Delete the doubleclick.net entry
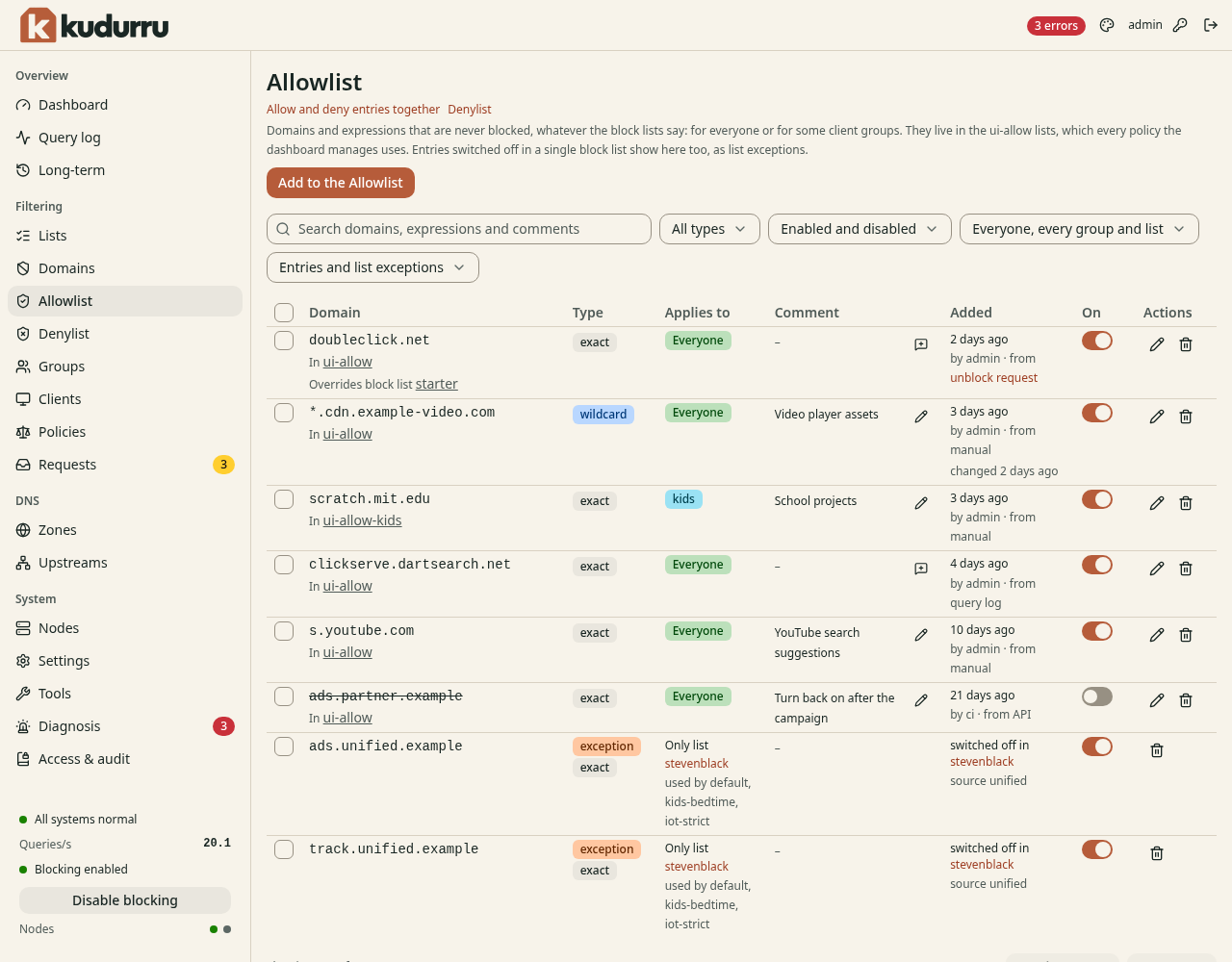Screen dimensions: 1232x962 [1186, 344]
